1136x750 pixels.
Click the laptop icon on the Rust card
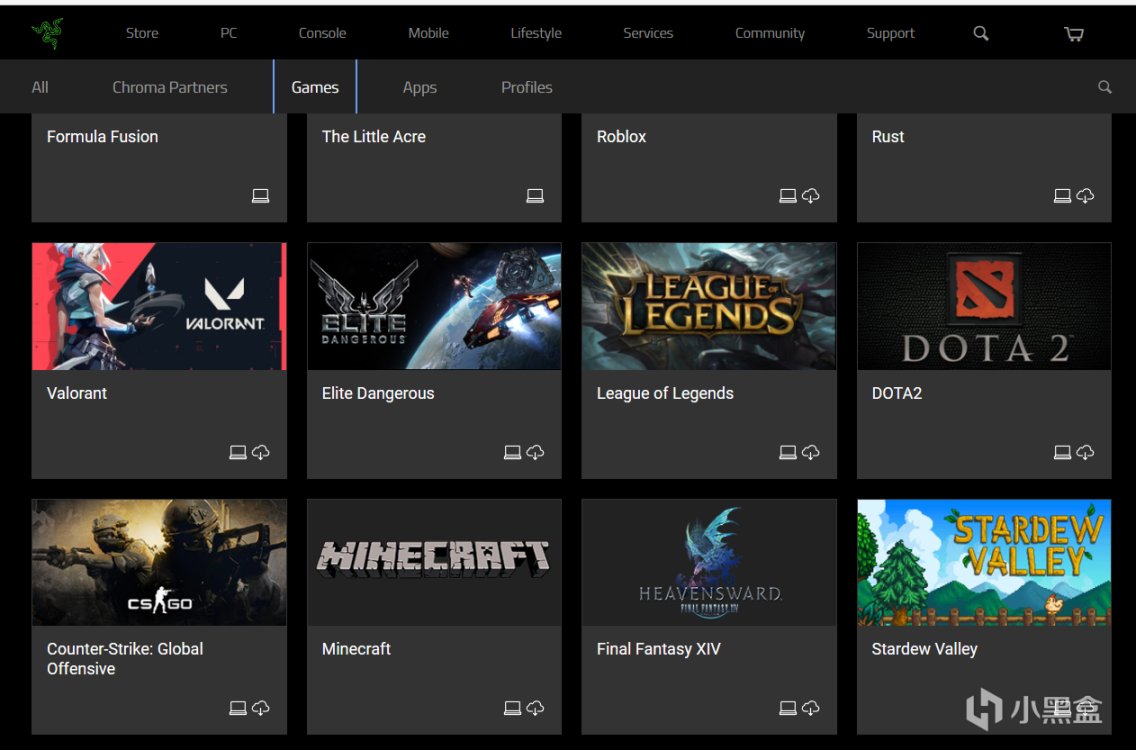click(x=1062, y=196)
